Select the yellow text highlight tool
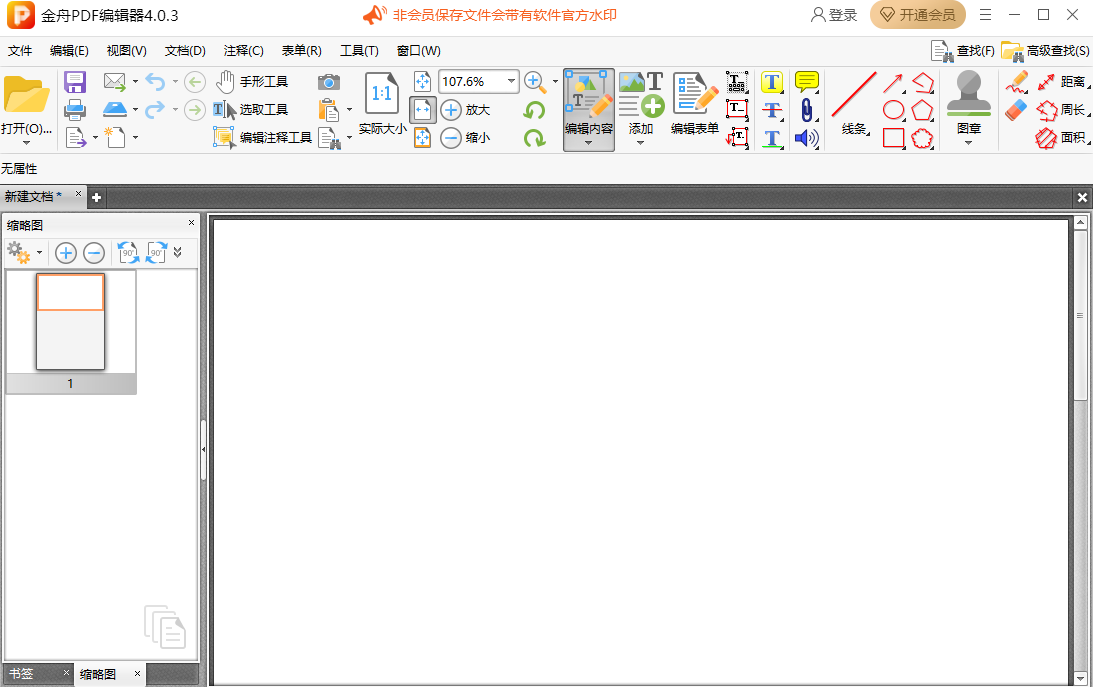This screenshot has height=687, width=1093. pyautogui.click(x=771, y=81)
